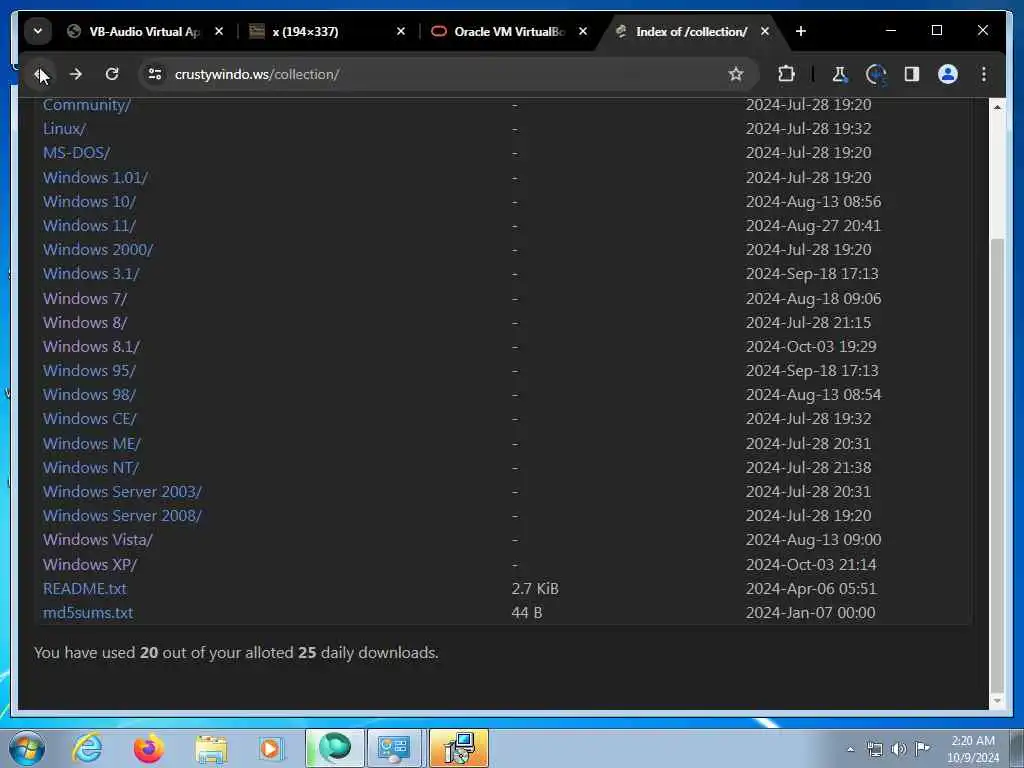Add a new browser tab

tap(801, 31)
